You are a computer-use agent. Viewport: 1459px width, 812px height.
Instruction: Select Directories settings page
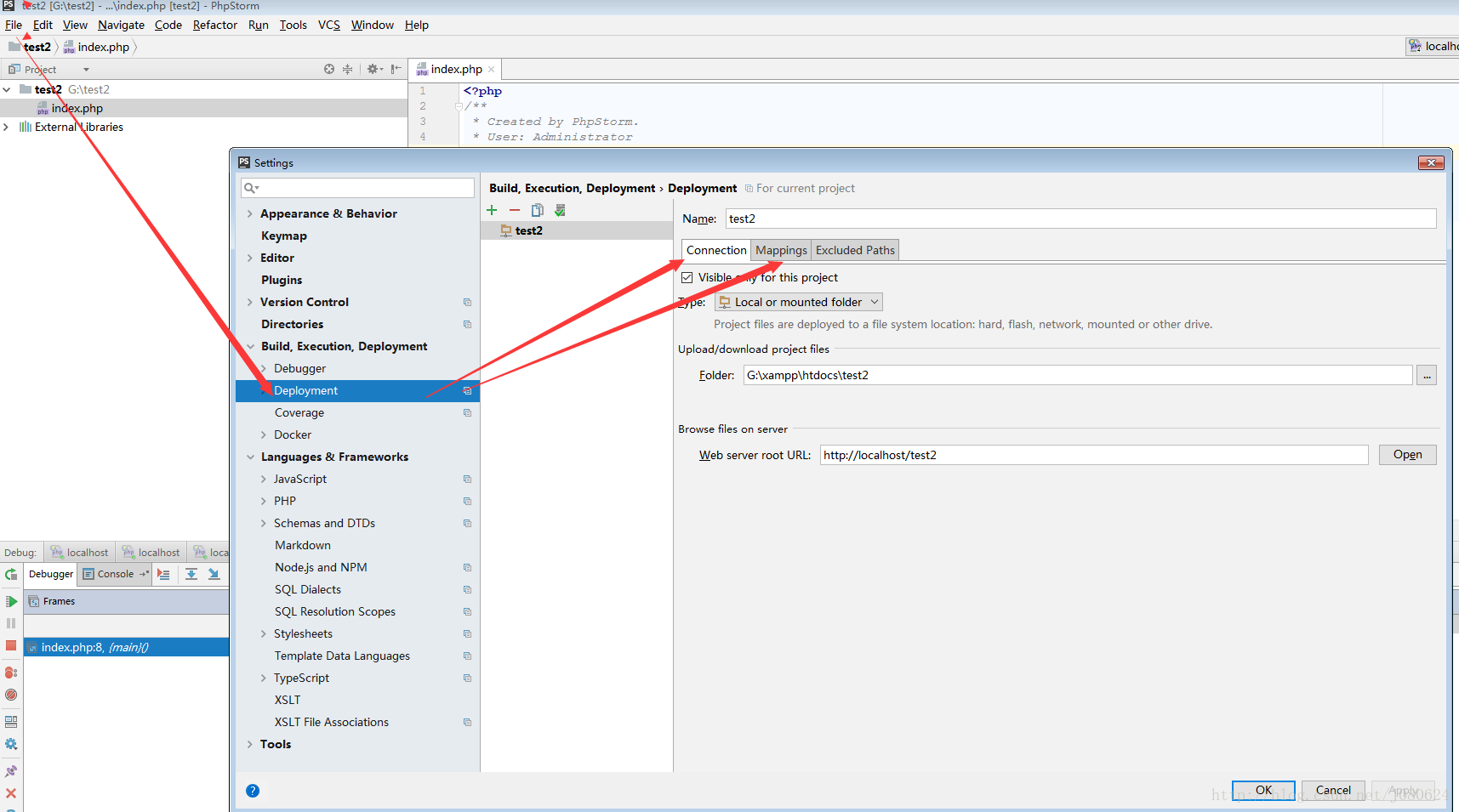pos(292,324)
